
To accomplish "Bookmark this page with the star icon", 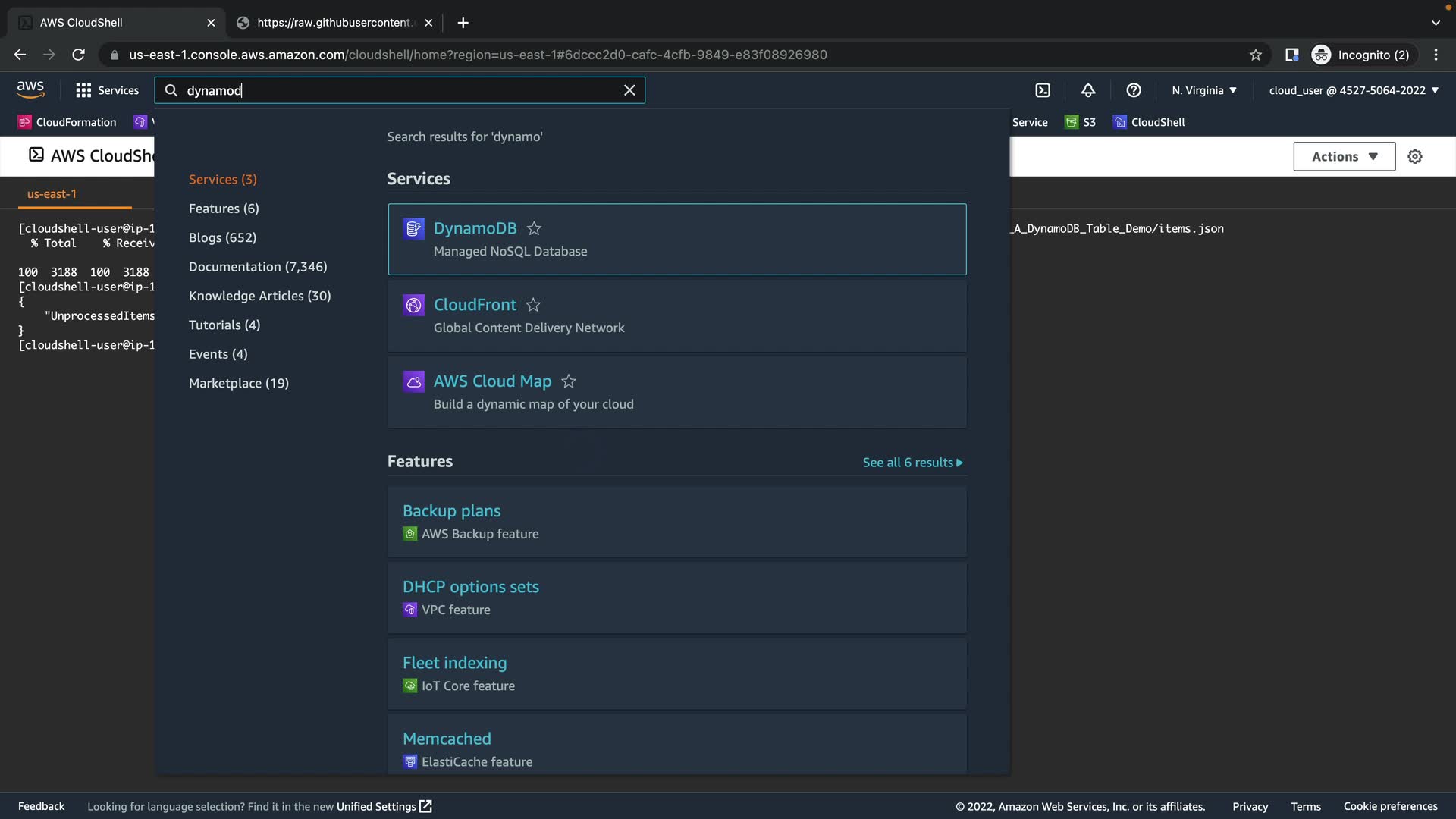I will pyautogui.click(x=1256, y=55).
